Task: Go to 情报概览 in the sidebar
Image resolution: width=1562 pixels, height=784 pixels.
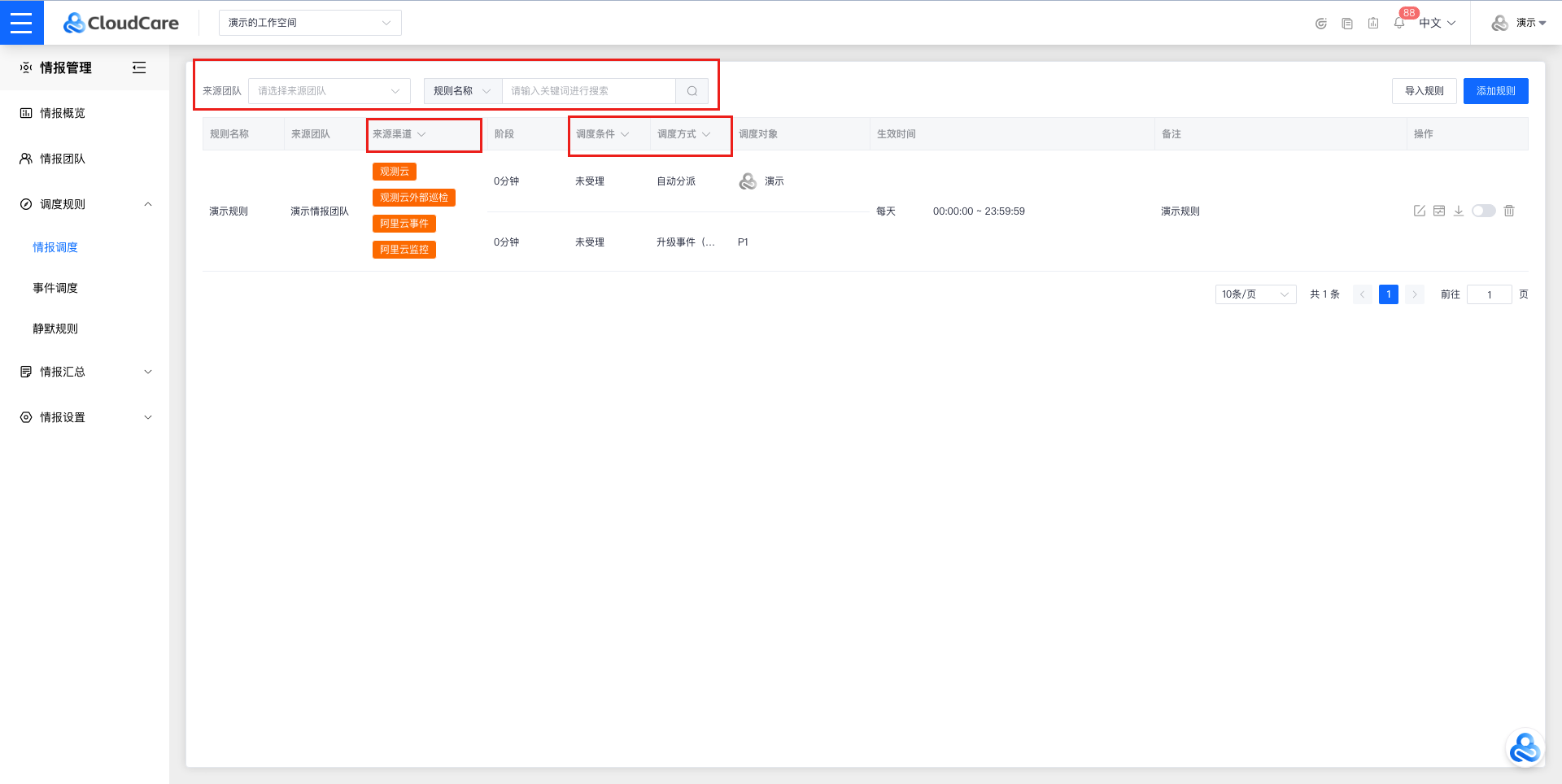Action: click(63, 113)
